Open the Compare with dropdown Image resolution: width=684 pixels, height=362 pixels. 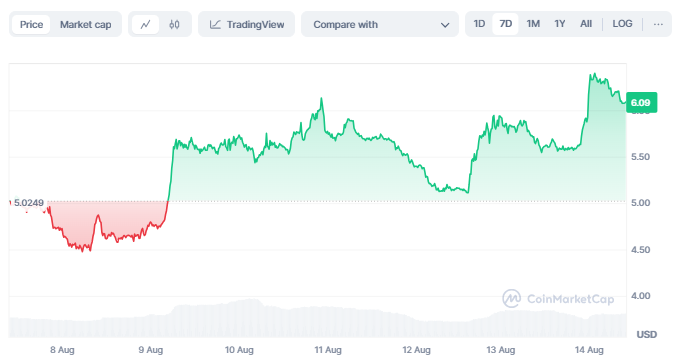pos(380,24)
